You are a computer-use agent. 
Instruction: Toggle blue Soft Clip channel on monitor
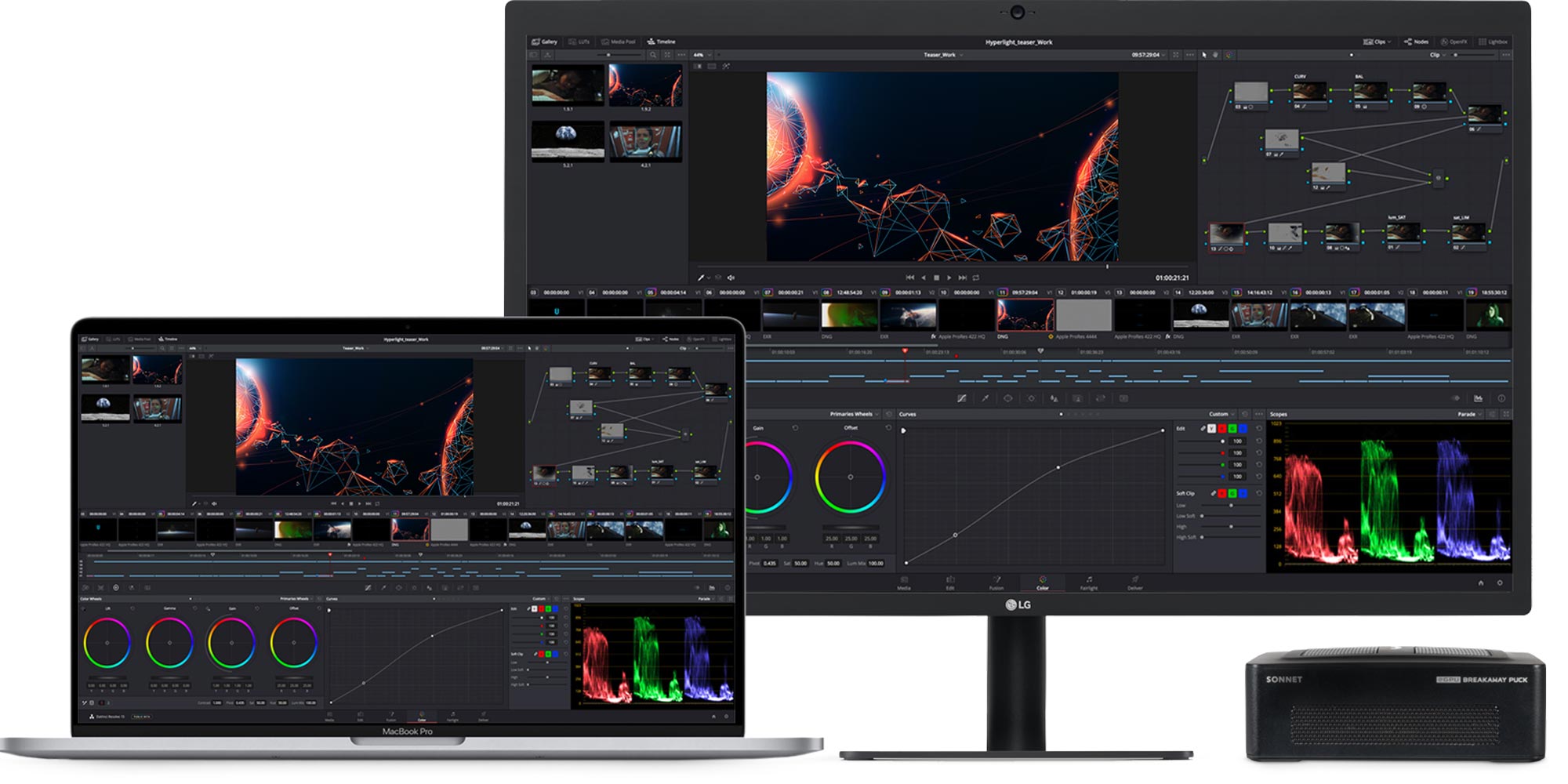[x=1243, y=493]
